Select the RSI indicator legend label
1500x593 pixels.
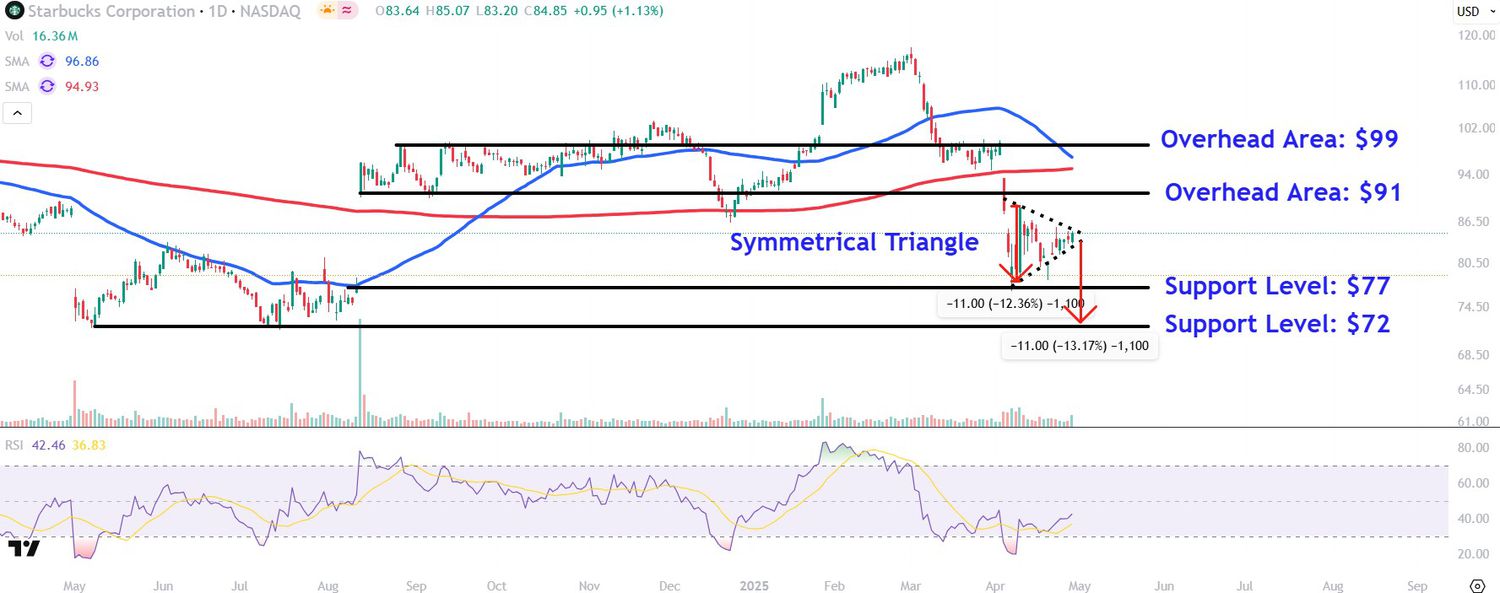point(15,446)
